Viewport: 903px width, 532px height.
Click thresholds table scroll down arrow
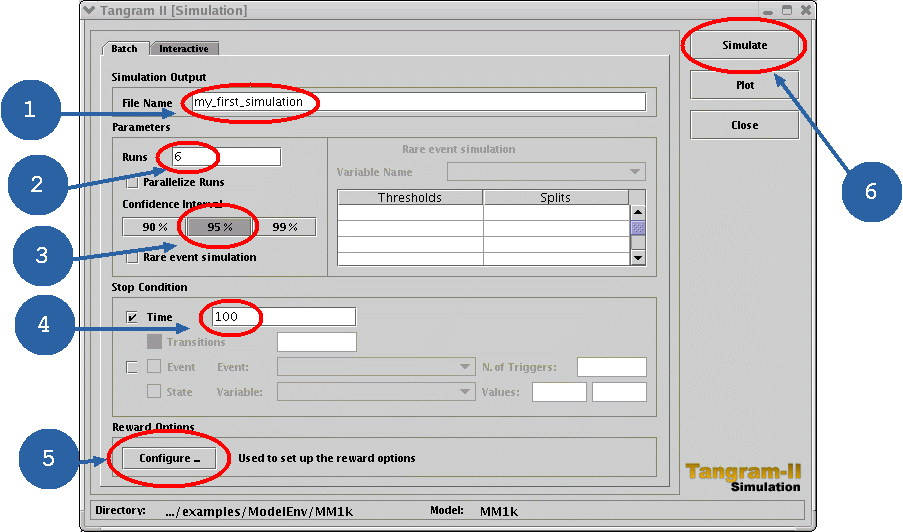coord(638,258)
